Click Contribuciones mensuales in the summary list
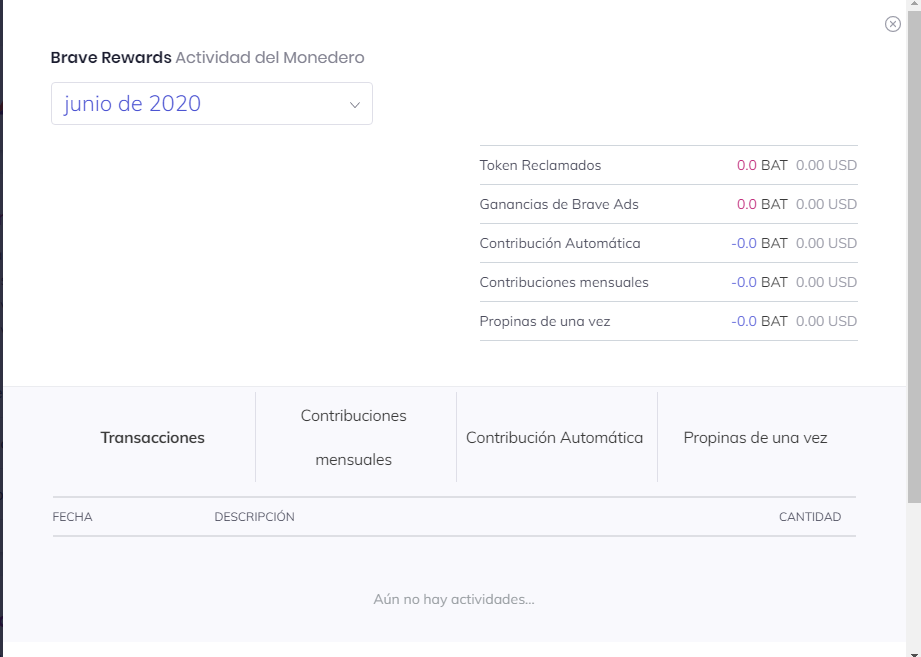This screenshot has width=921, height=657. click(564, 282)
